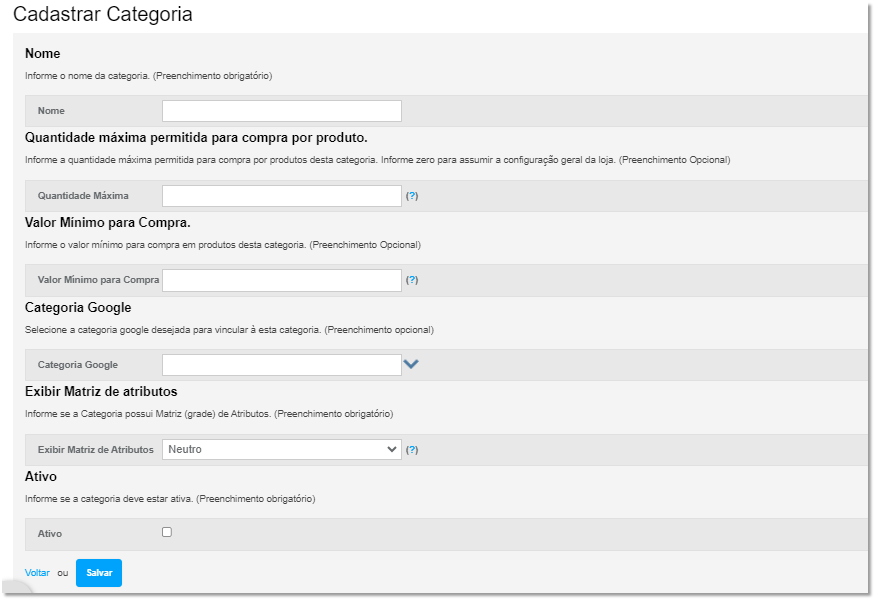875x600 pixels.
Task: Open help tooltip for Valor Mínimo para Compra
Action: point(412,280)
